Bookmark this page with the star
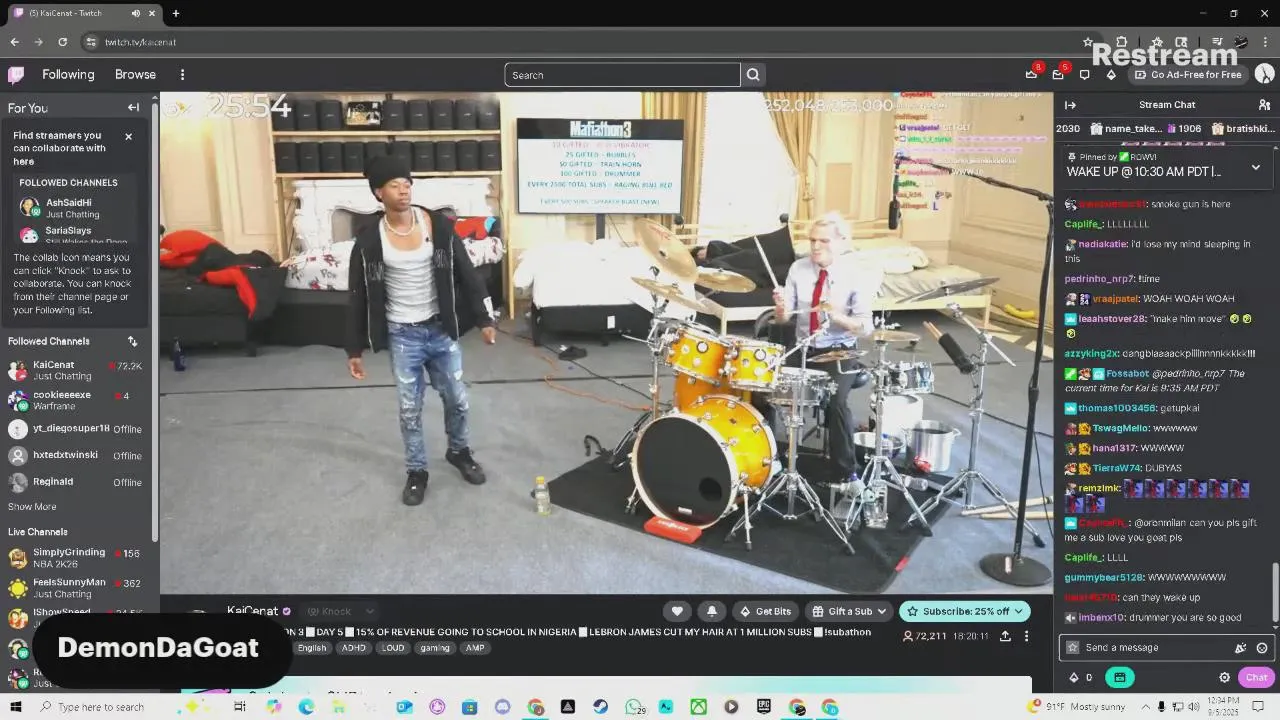 [x=1088, y=42]
